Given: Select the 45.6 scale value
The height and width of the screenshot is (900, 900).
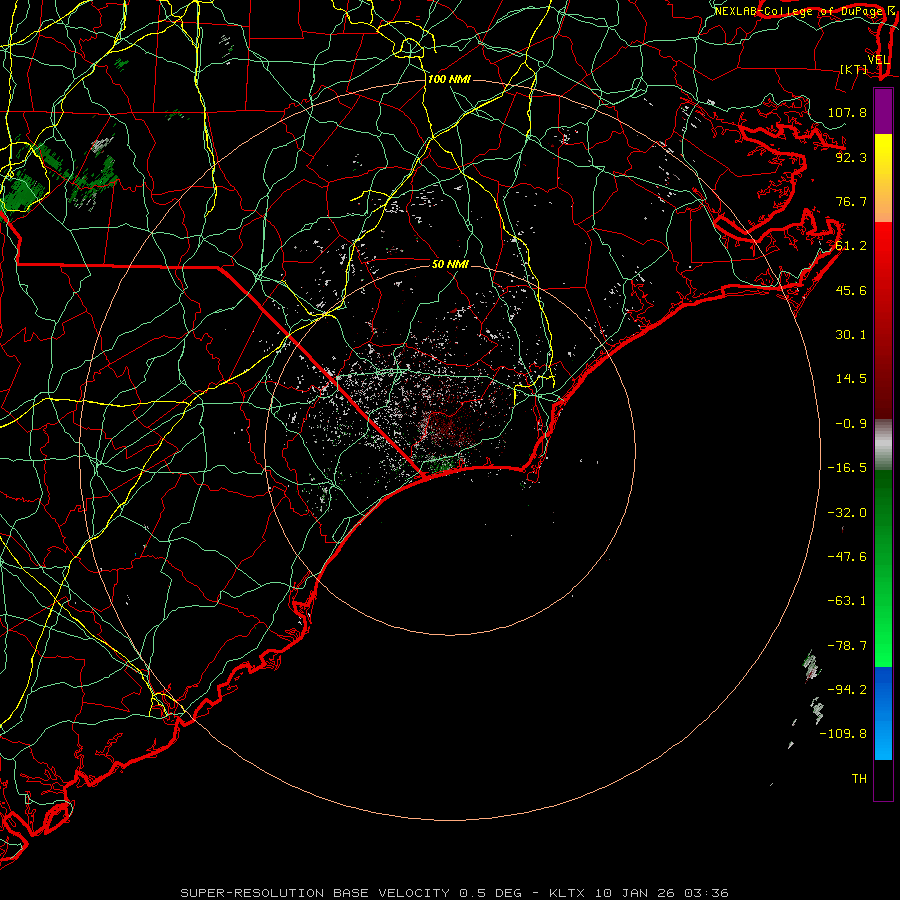Looking at the screenshot, I should pyautogui.click(x=851, y=290).
